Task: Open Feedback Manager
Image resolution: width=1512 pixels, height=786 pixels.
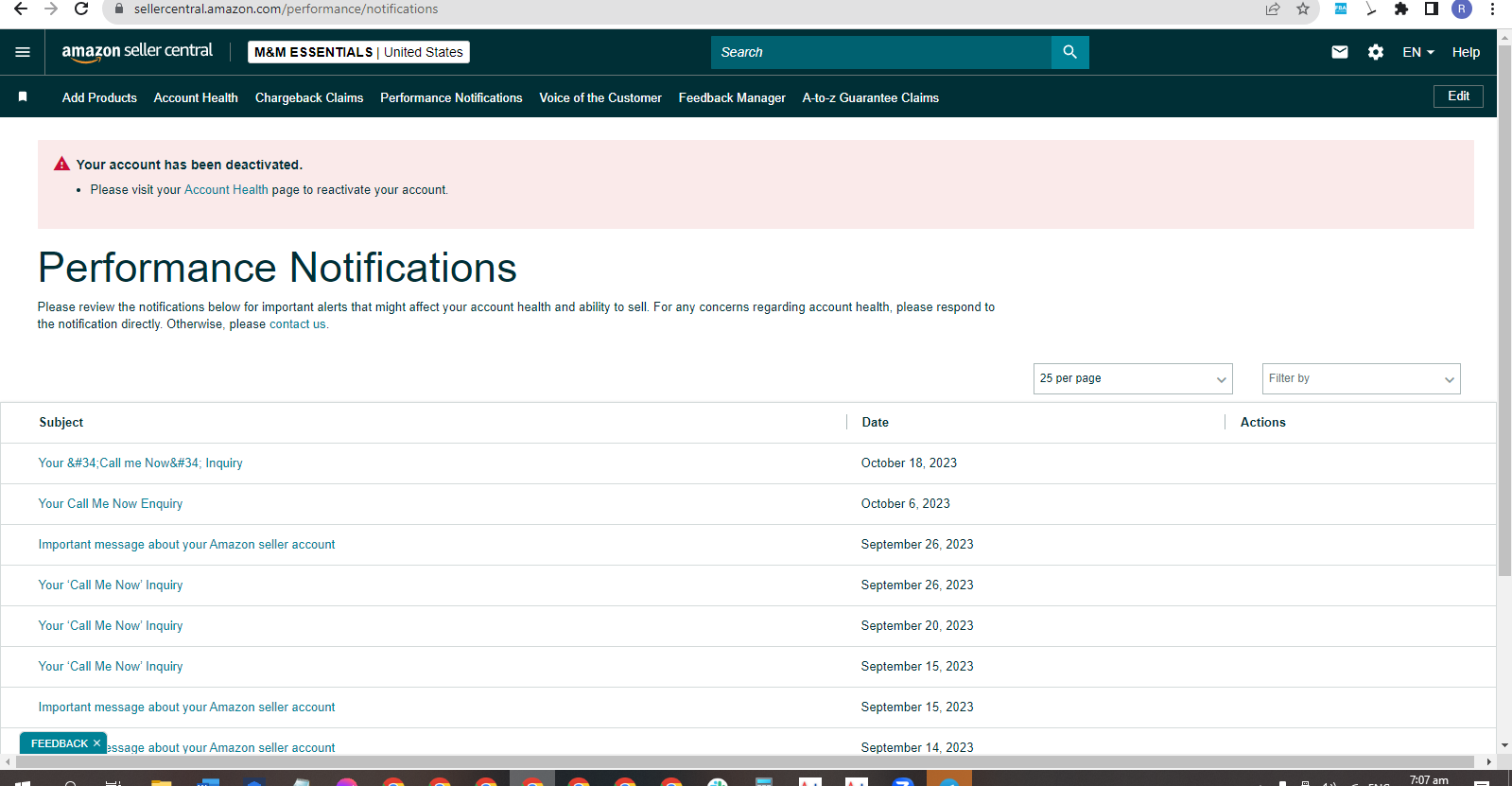Action: coord(732,97)
